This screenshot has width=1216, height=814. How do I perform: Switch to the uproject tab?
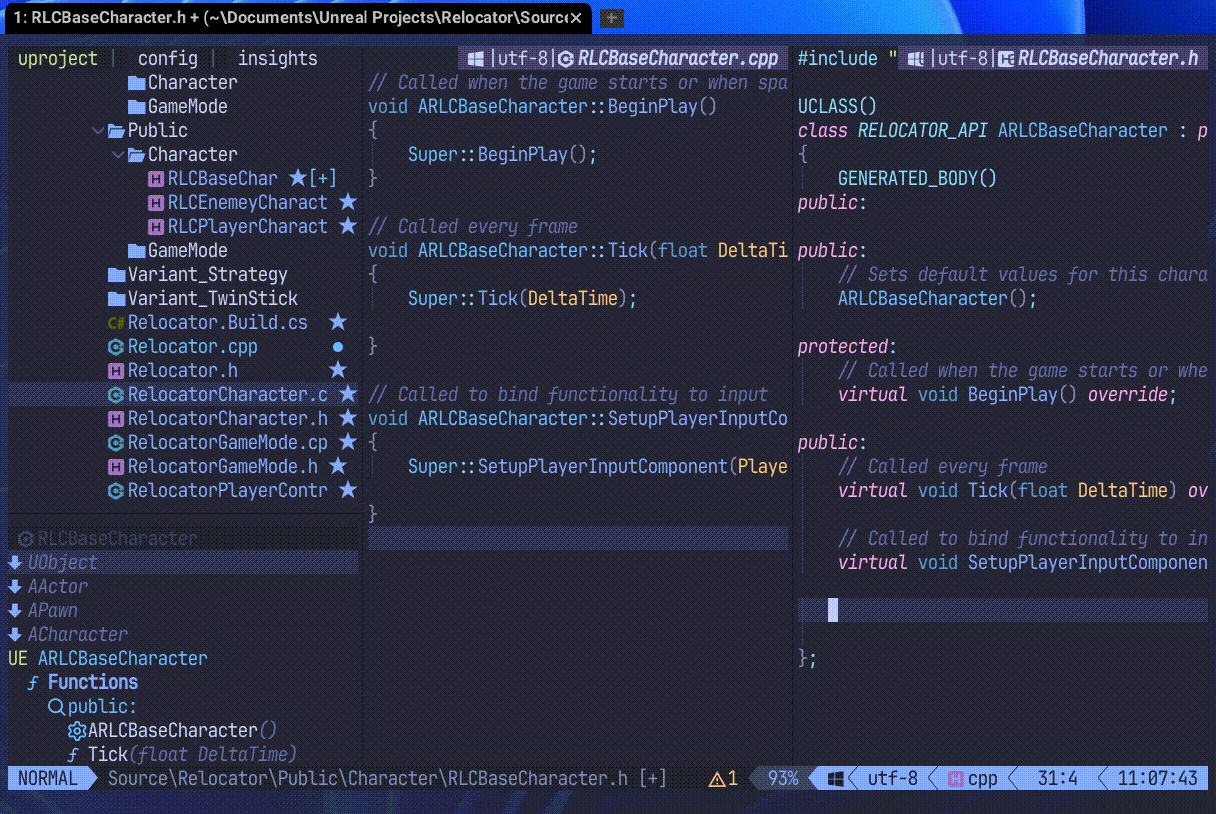tap(58, 58)
